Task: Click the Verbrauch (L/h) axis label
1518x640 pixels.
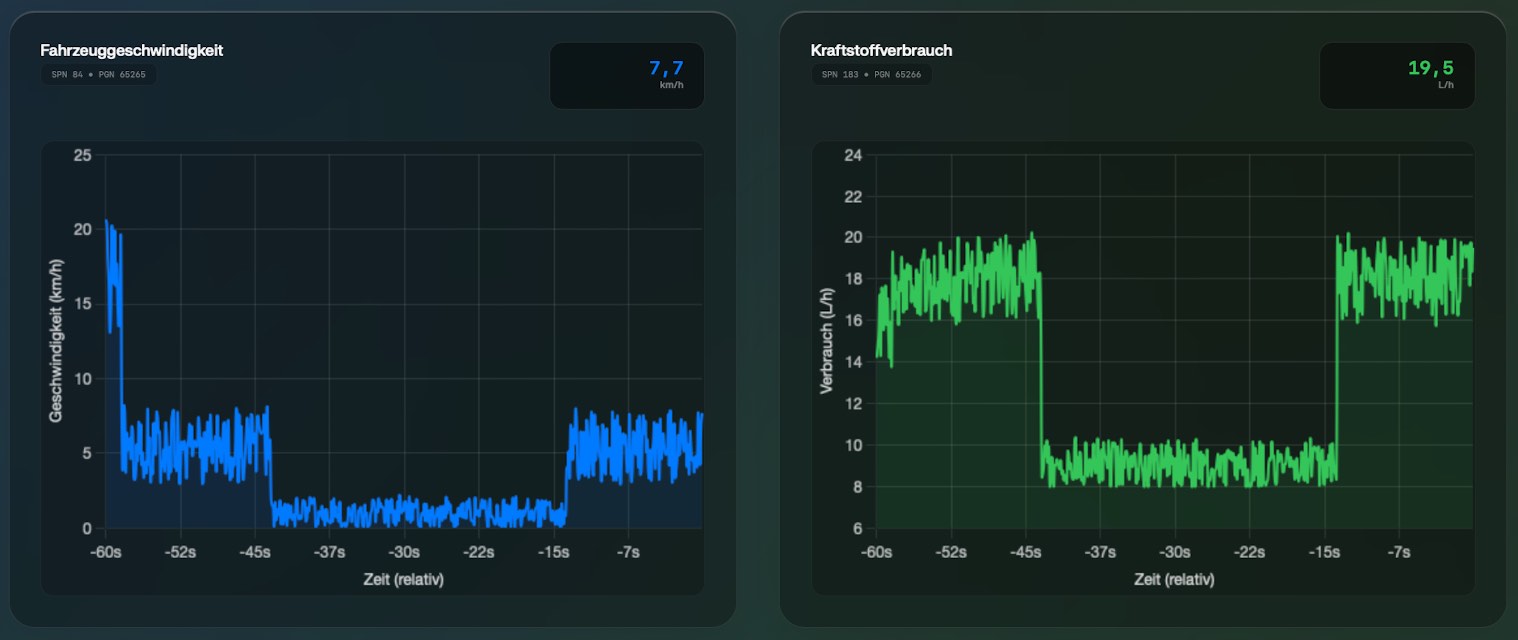Action: pyautogui.click(x=826, y=341)
